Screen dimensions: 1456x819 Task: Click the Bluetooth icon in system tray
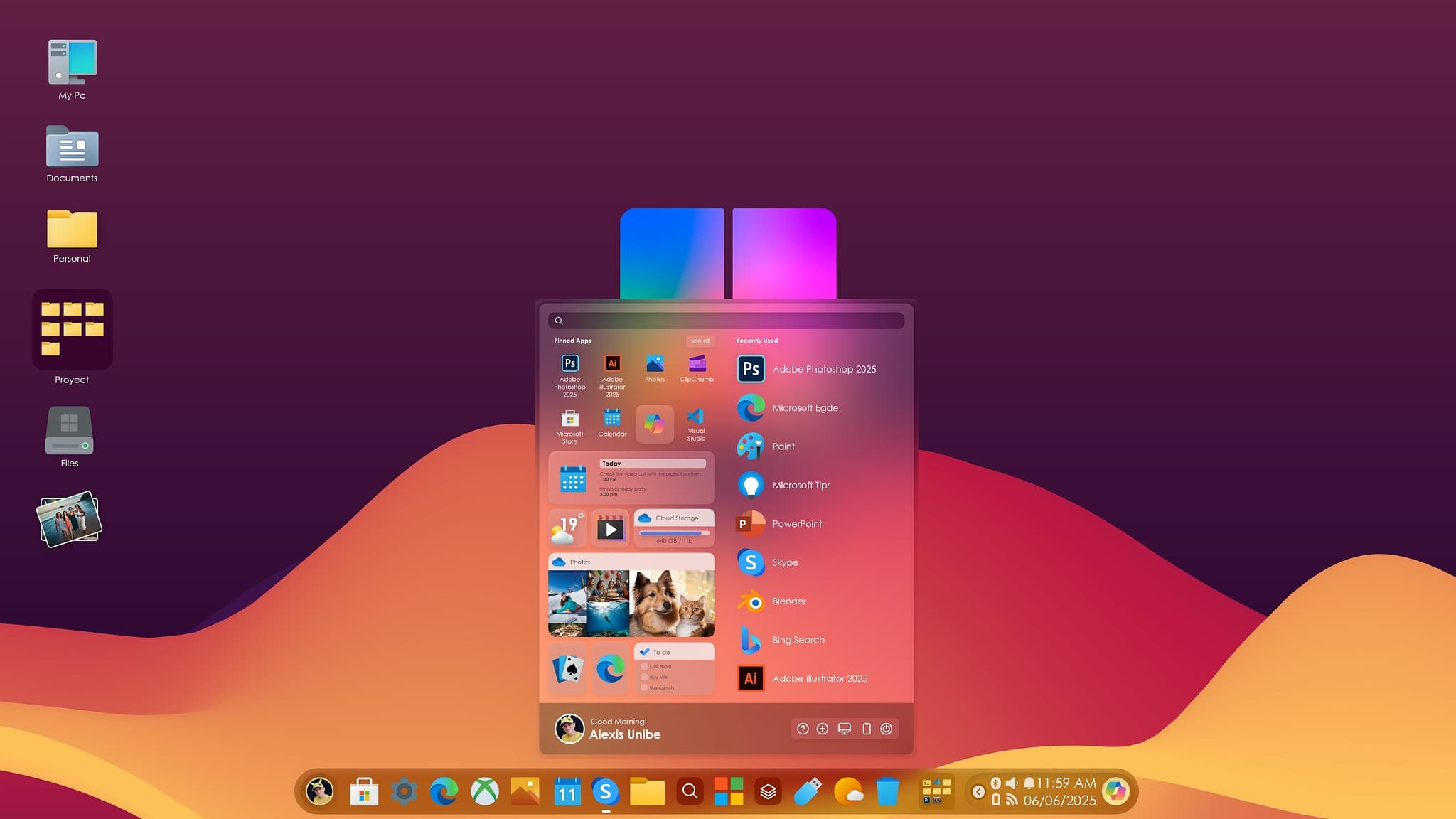tap(996, 783)
